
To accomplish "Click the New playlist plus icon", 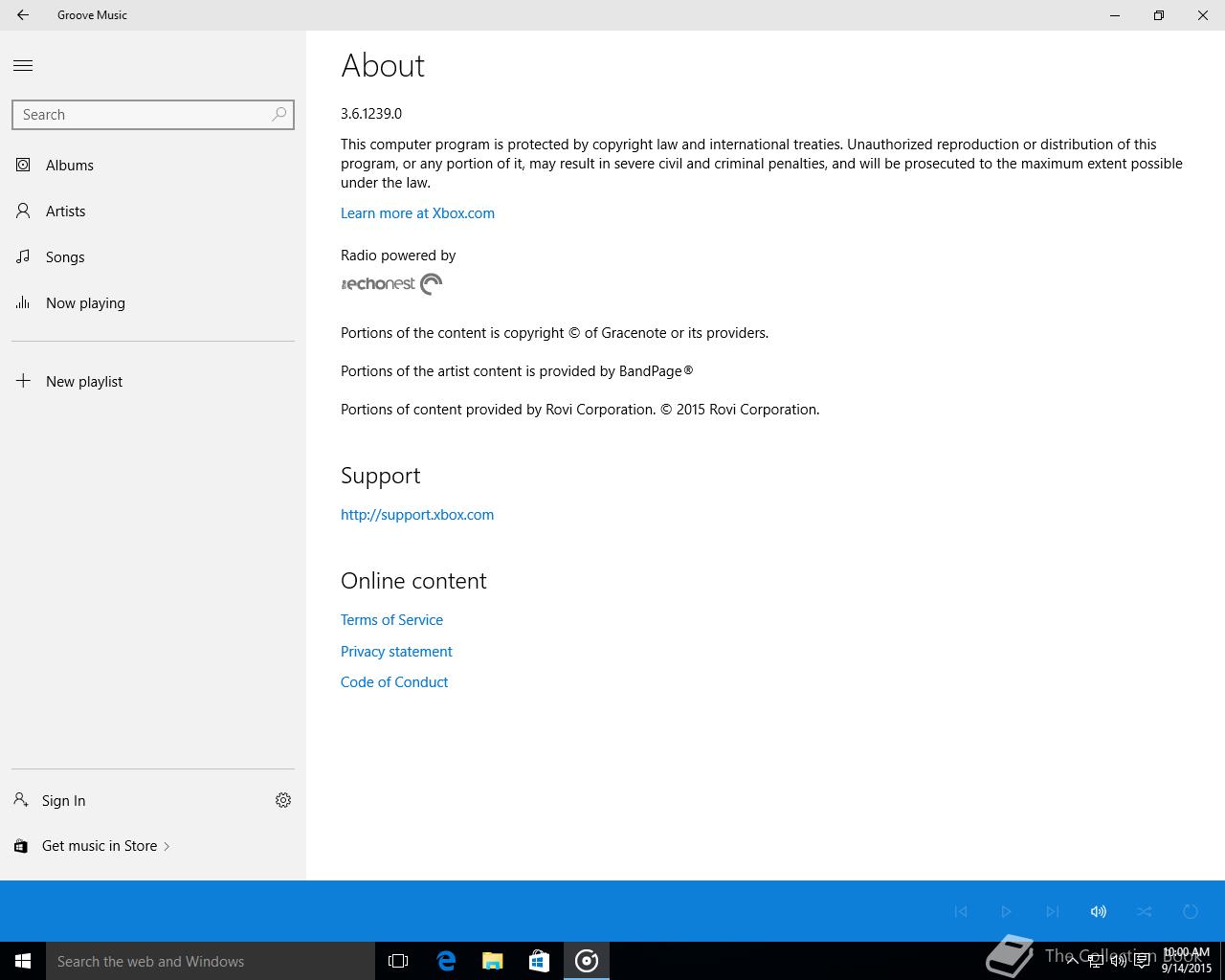I will (23, 381).
